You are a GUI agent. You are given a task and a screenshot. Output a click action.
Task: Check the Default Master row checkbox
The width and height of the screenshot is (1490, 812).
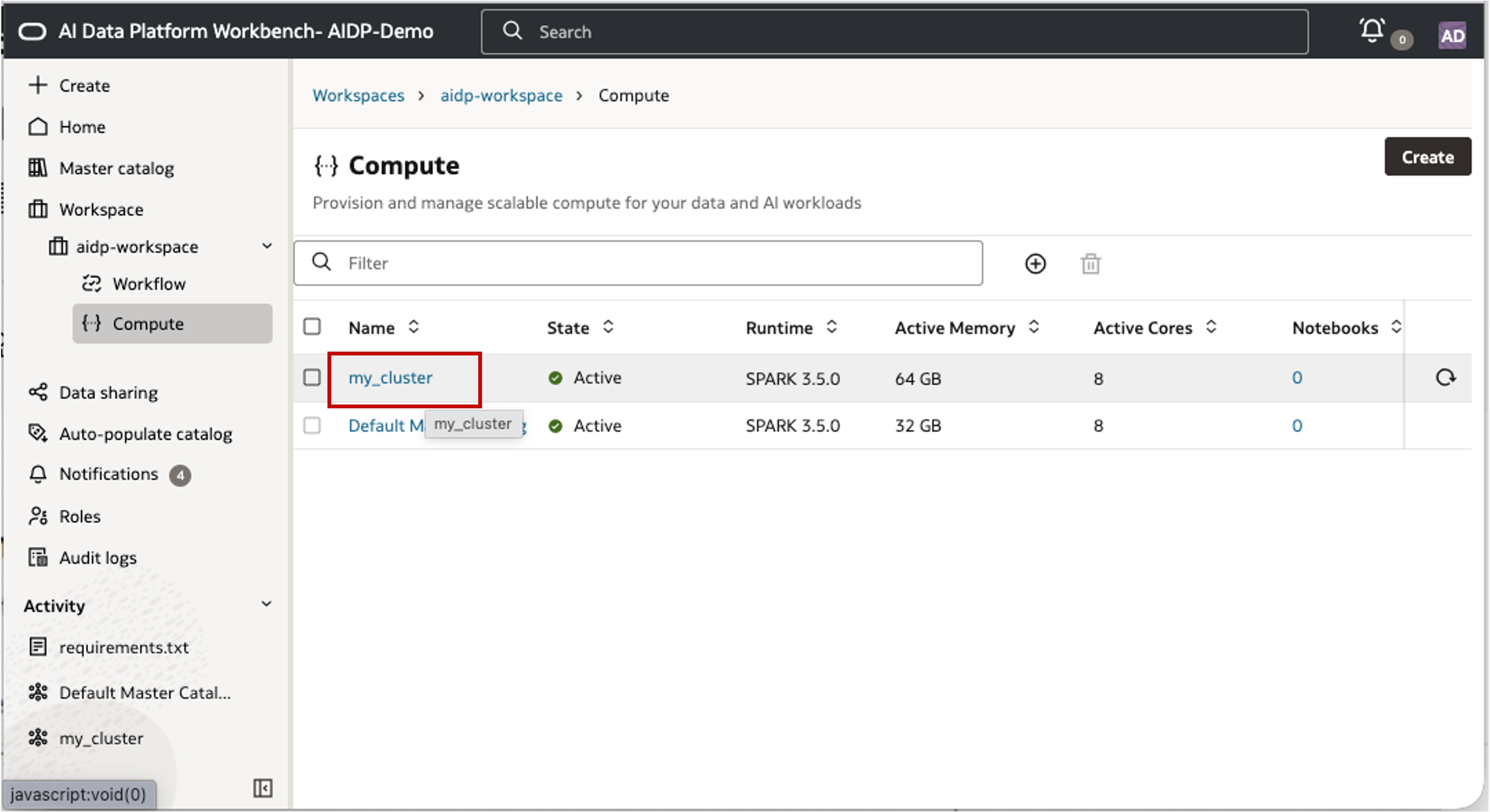click(x=312, y=425)
